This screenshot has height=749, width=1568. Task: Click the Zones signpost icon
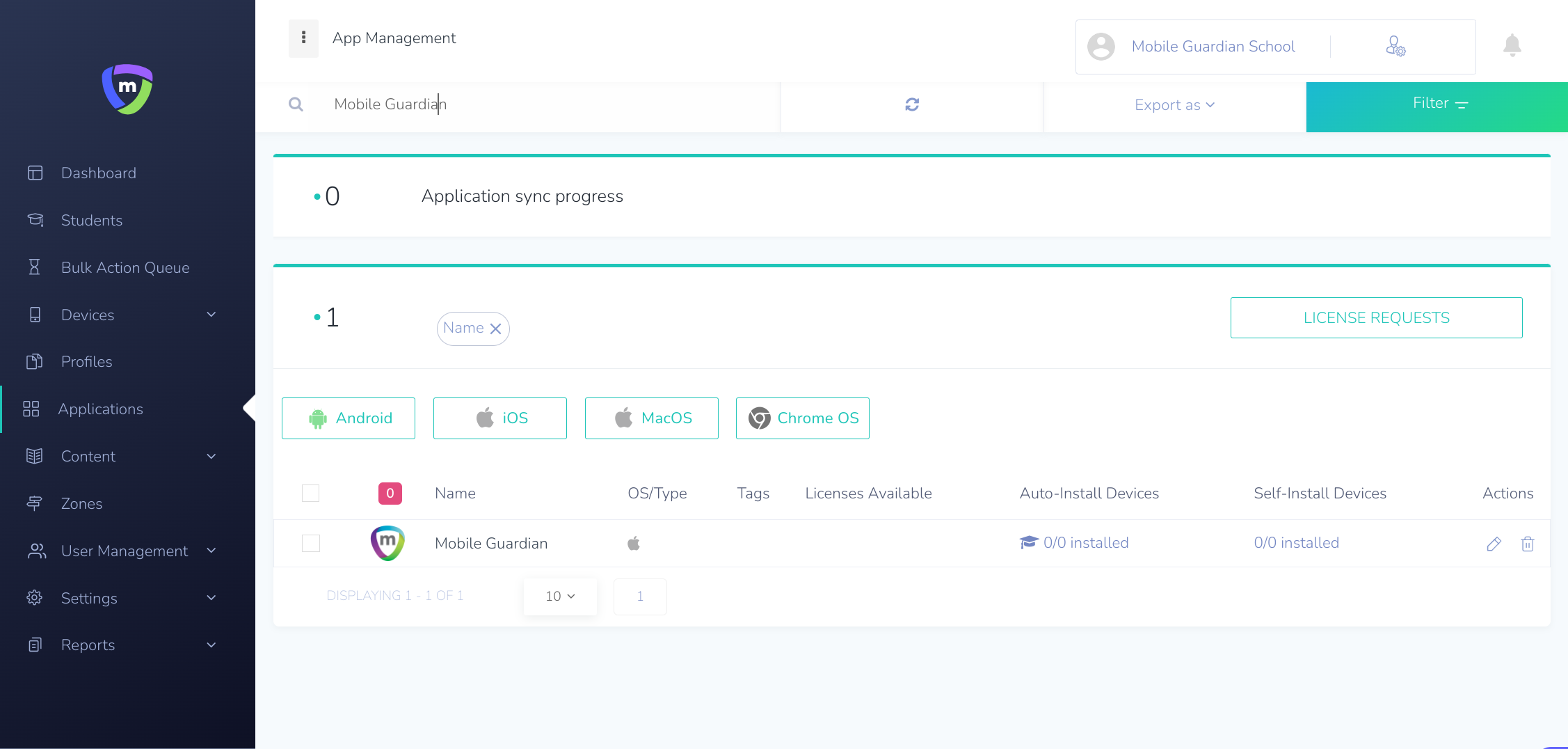34,503
